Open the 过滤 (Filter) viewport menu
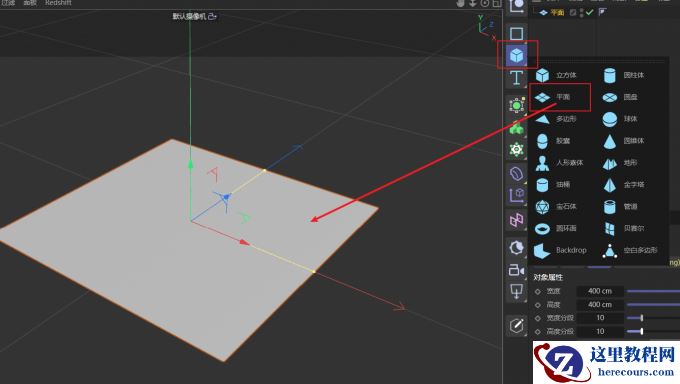The height and width of the screenshot is (384, 680). pyautogui.click(x=8, y=3)
